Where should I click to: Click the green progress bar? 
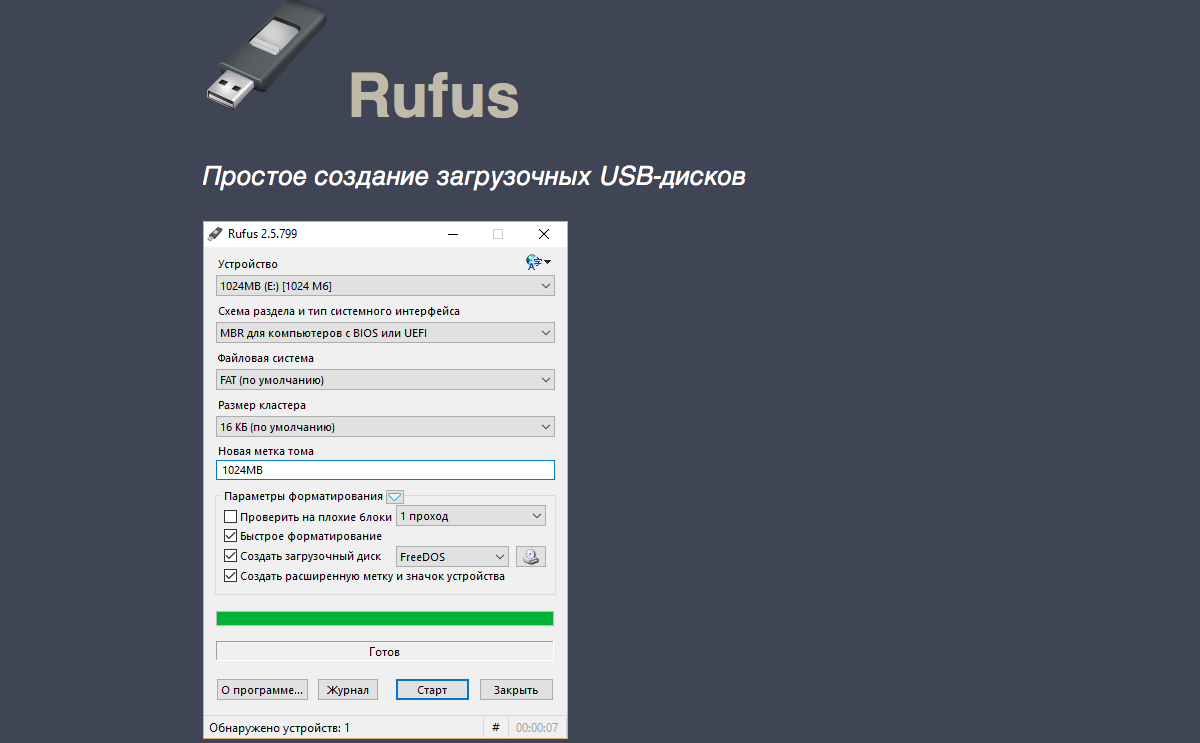pyautogui.click(x=385, y=618)
